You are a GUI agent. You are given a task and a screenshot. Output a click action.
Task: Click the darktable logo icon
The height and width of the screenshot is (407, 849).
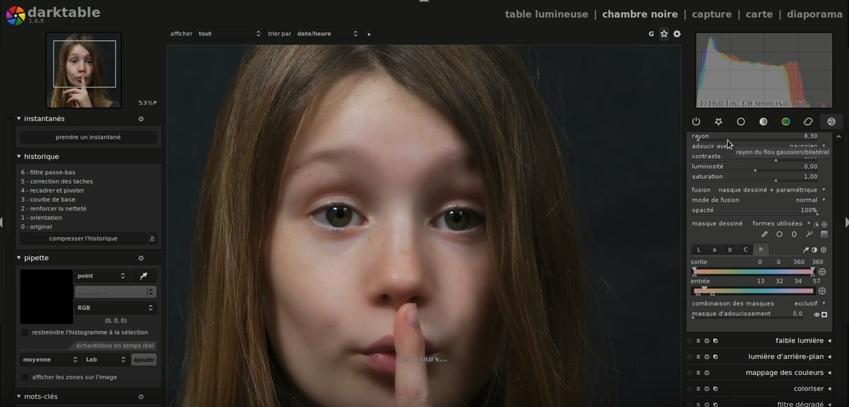(x=16, y=15)
